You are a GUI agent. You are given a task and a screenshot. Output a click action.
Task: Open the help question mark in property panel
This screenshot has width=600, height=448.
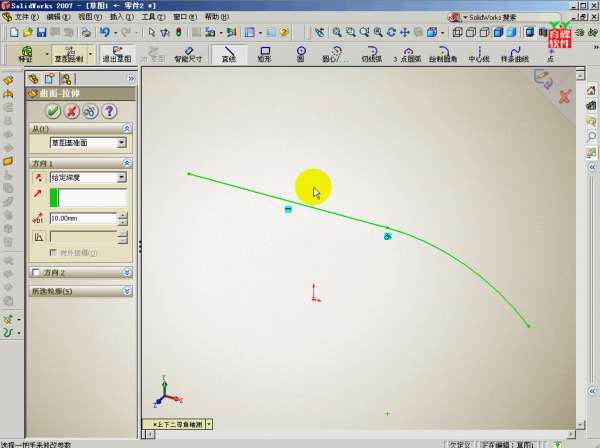coord(108,111)
